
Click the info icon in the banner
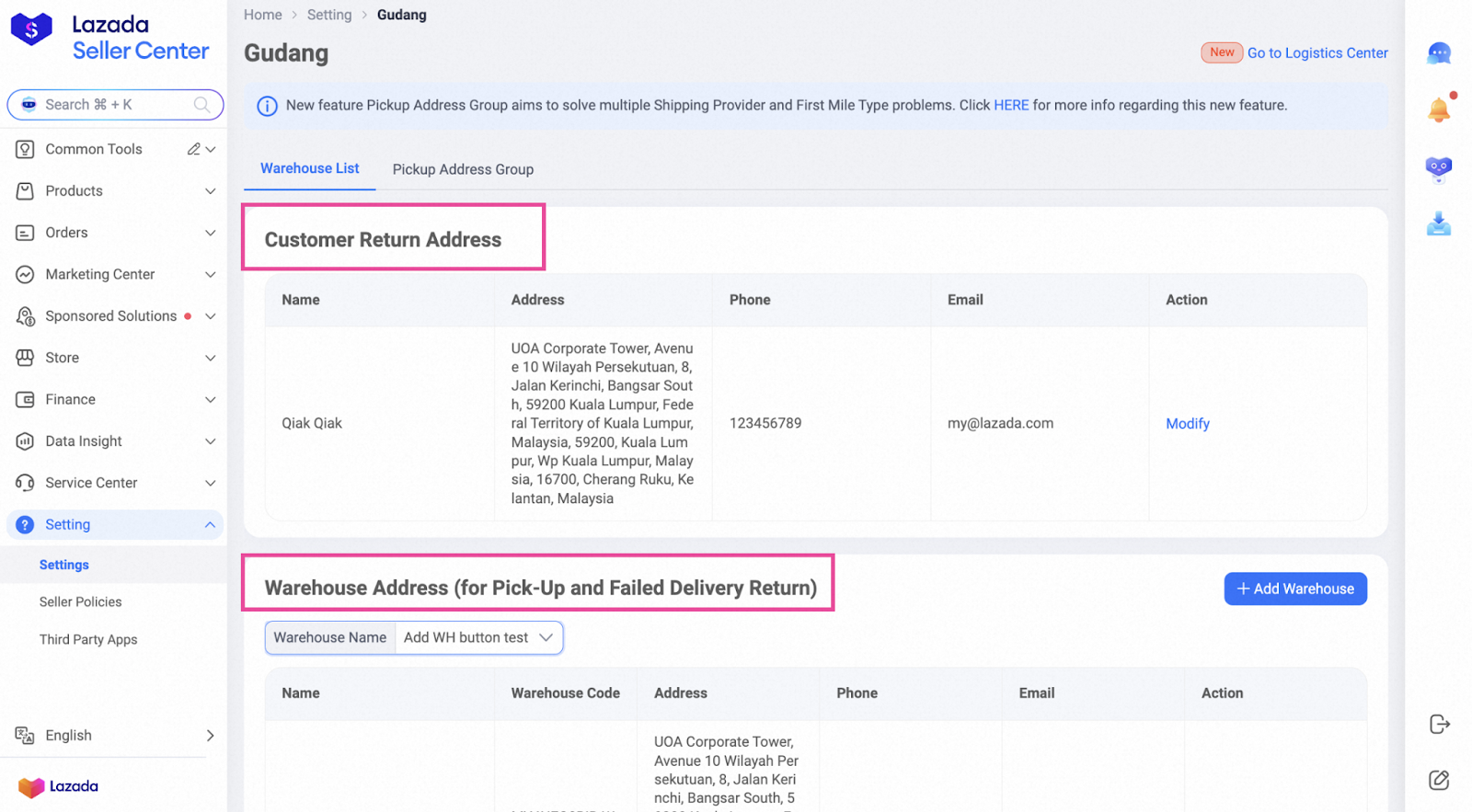click(267, 107)
